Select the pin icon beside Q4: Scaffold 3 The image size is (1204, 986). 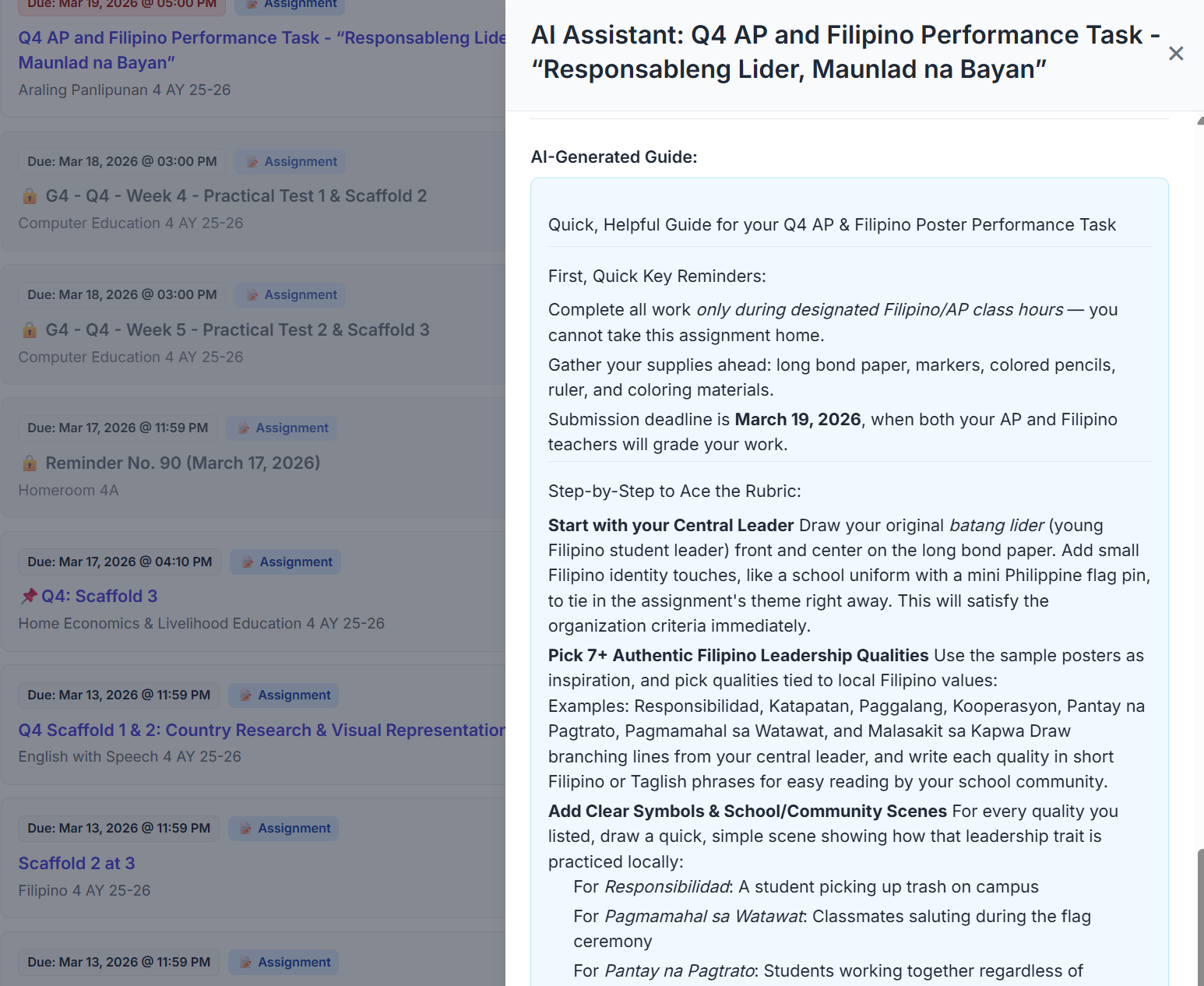pyautogui.click(x=29, y=595)
